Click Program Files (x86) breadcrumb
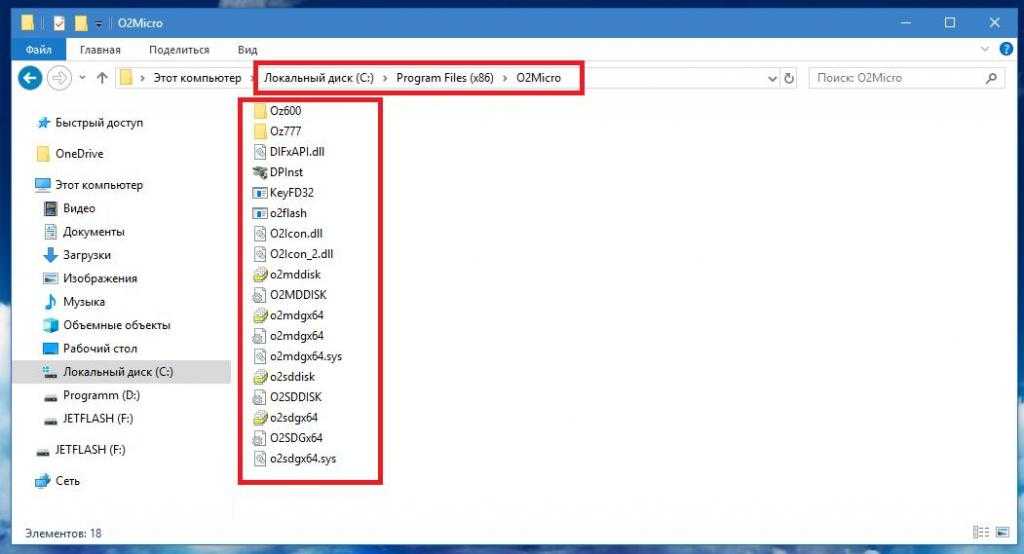 (445, 78)
